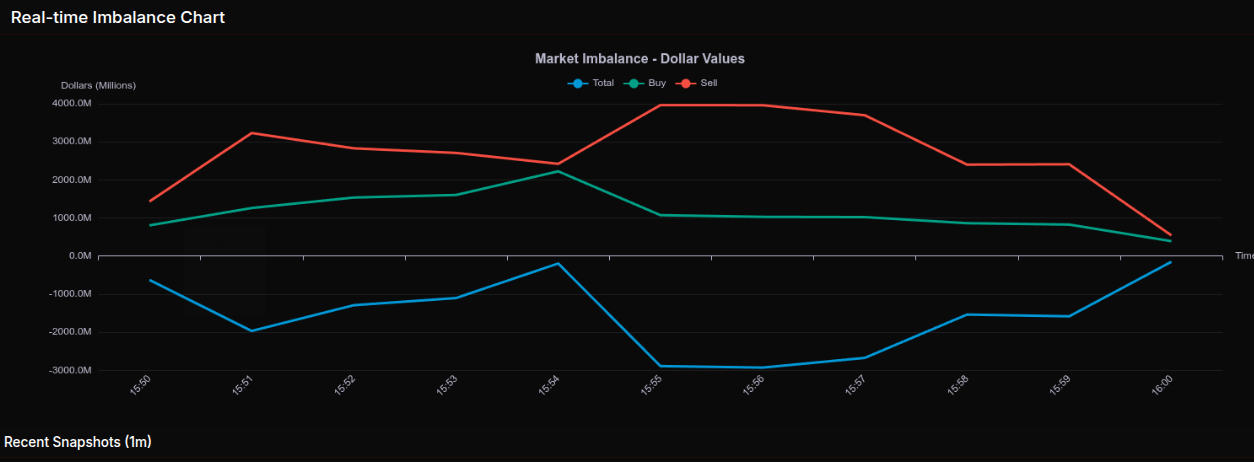Click the Real-time Imbalance Chart heading
Screen dimensions: 1254x462
coord(118,17)
